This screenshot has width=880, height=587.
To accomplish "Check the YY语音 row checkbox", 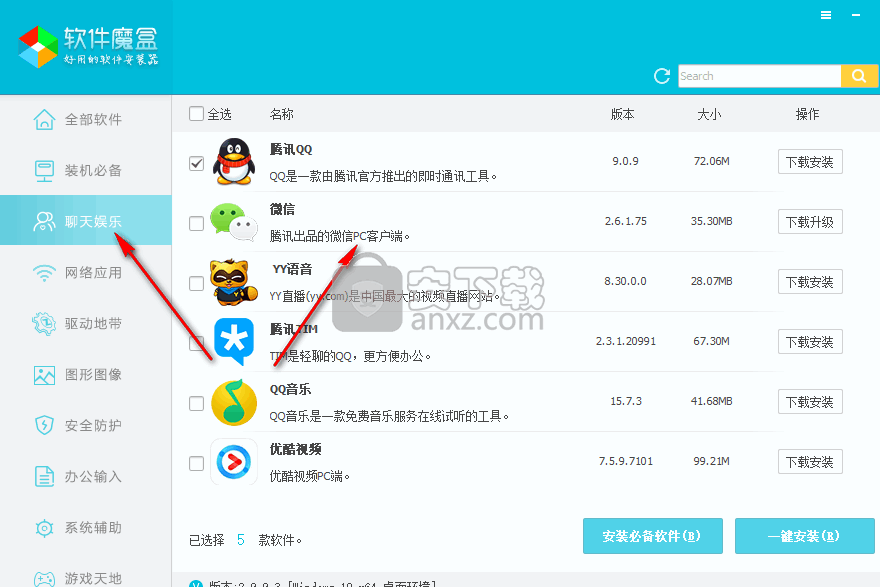I will tap(196, 283).
